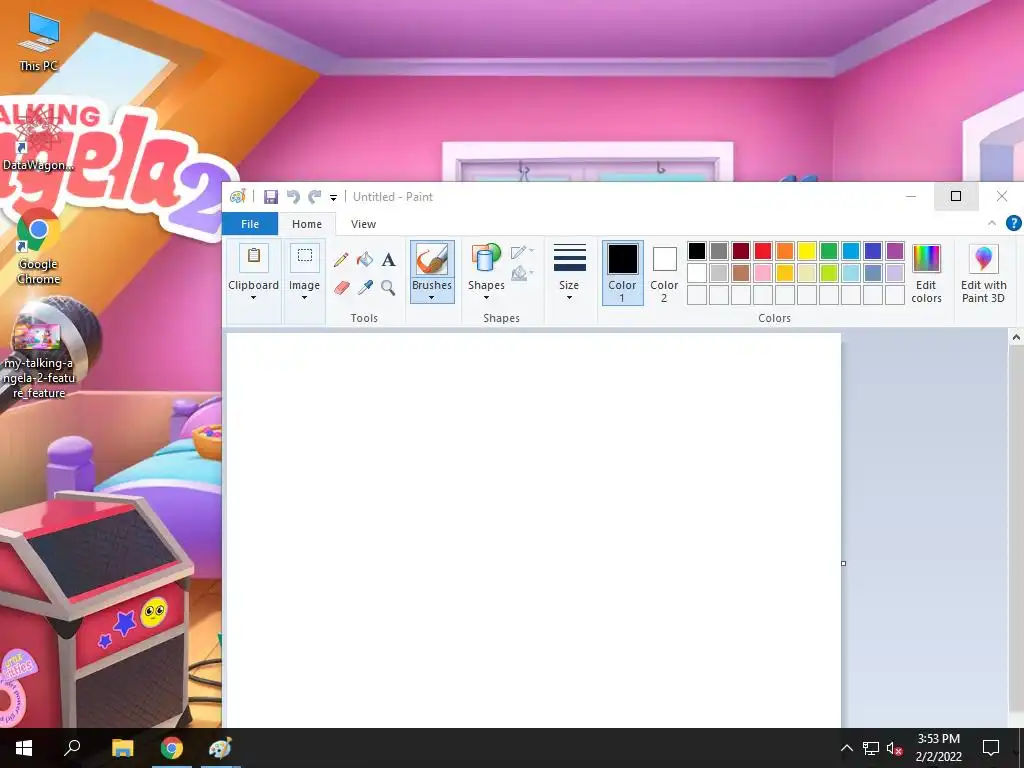Expand the Brushes dropdown arrow
Image resolution: width=1024 pixels, height=768 pixels.
432,298
